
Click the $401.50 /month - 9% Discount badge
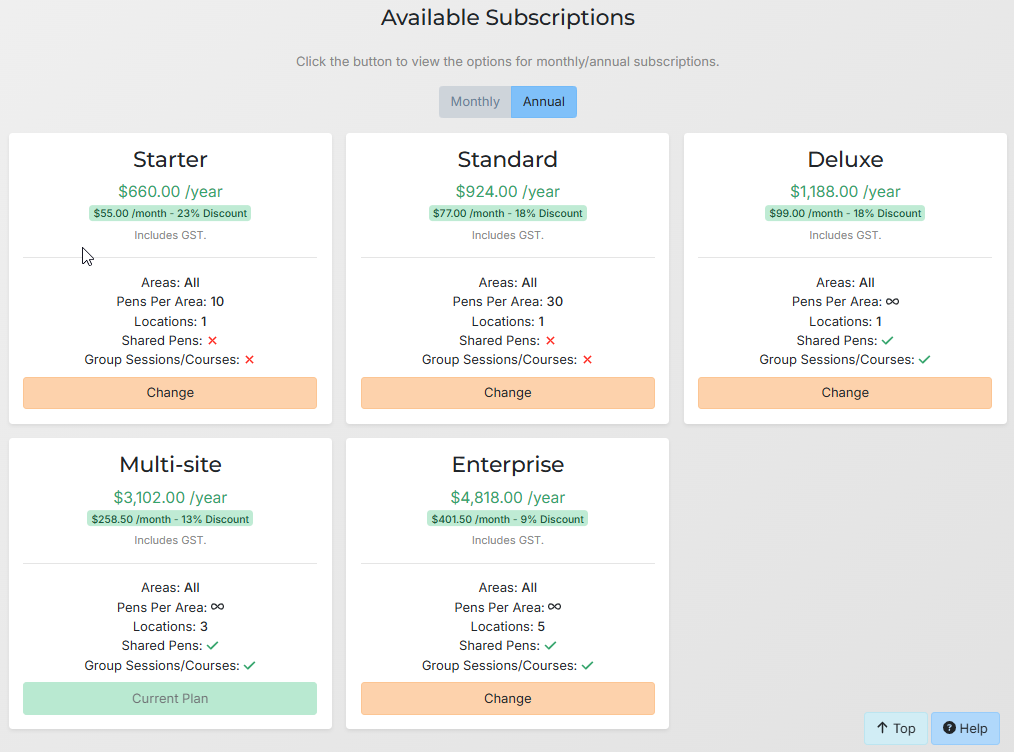tap(508, 519)
